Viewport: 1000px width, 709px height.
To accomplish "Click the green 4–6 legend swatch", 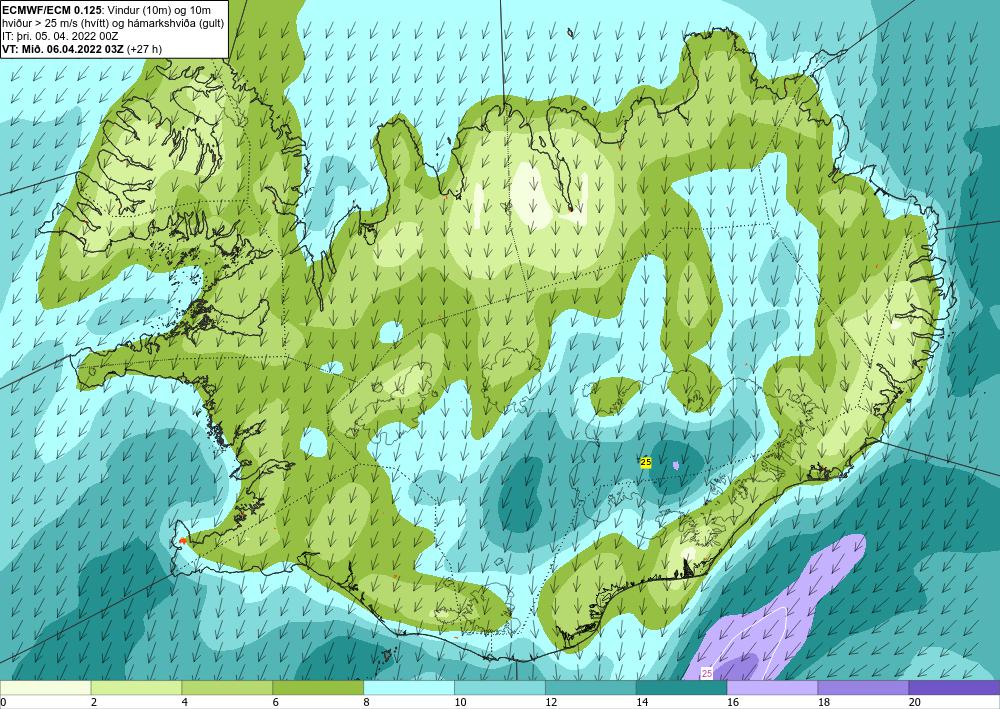I will point(227,688).
